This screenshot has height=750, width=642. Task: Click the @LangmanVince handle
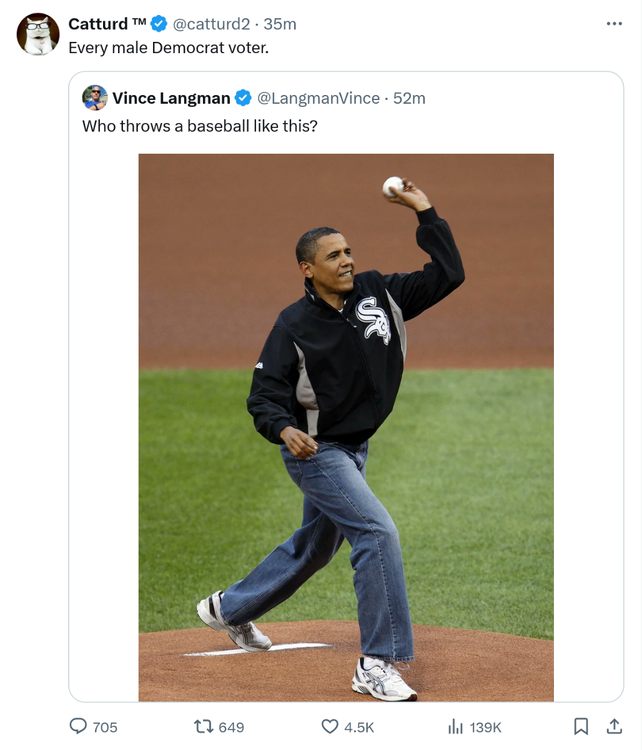(319, 98)
